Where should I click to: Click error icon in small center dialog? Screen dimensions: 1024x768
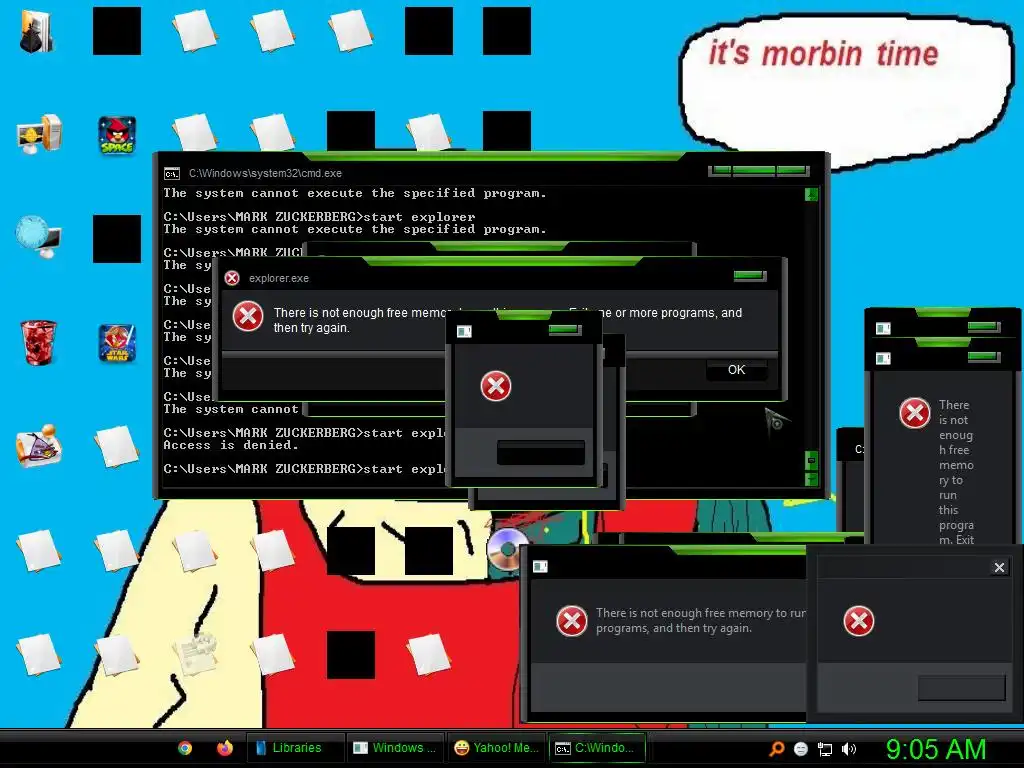pyautogui.click(x=496, y=386)
